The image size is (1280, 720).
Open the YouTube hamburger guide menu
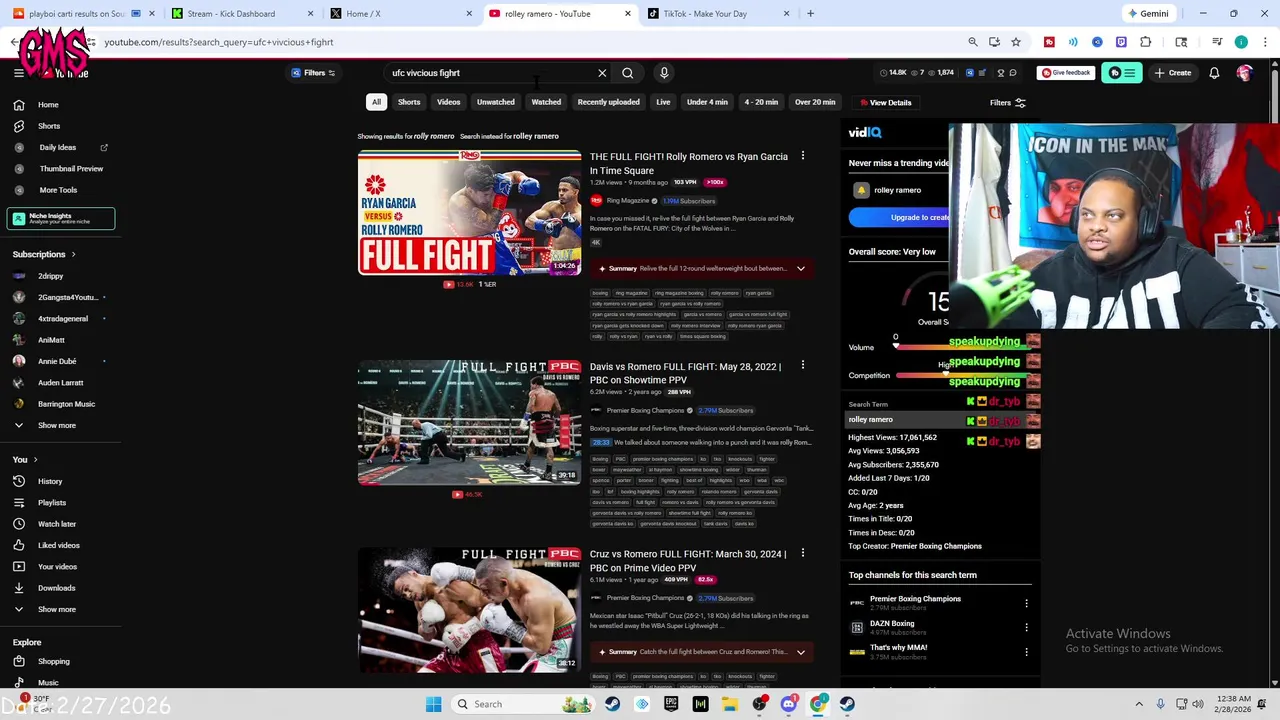(x=19, y=73)
